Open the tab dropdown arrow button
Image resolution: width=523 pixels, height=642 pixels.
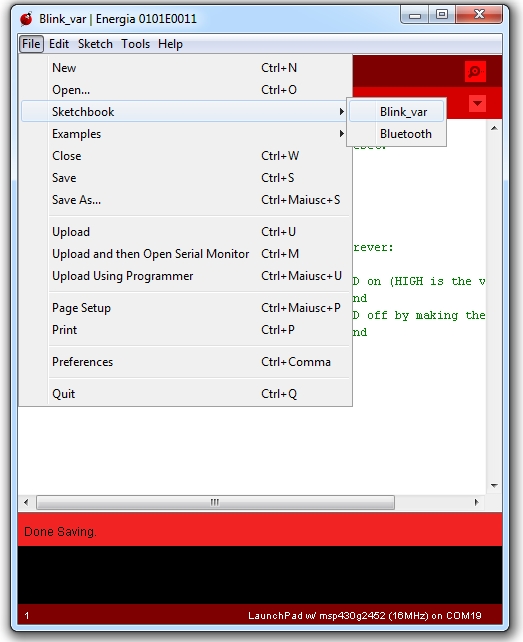tap(477, 104)
